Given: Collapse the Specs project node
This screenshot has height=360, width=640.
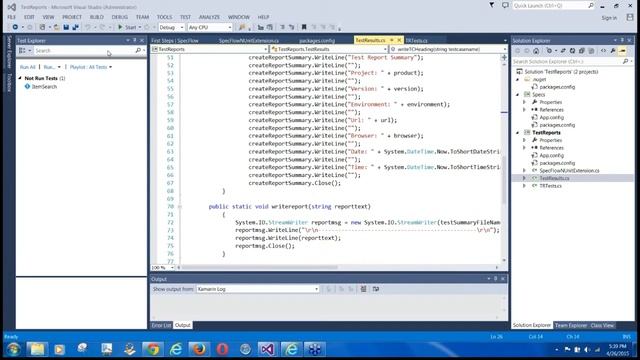Looking at the screenshot, I should point(518,94).
